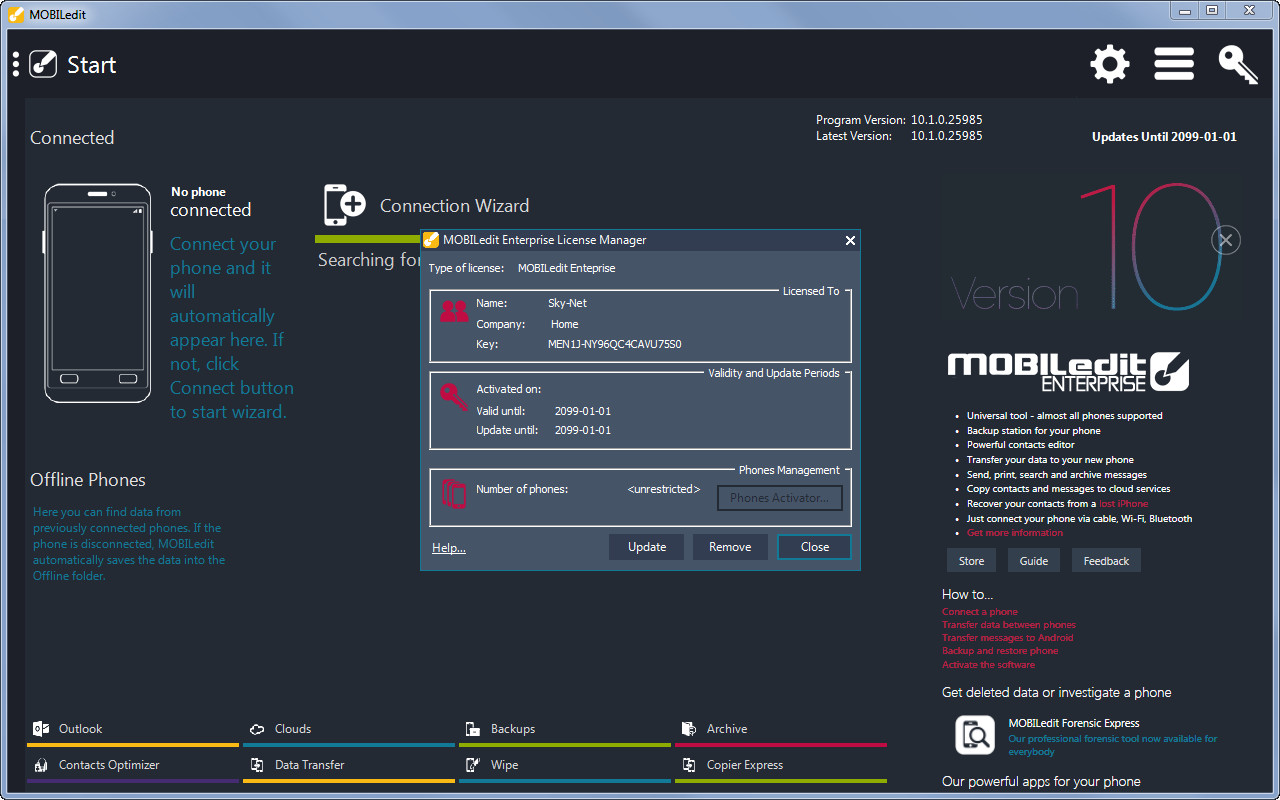Click the Outlook icon
1280x800 pixels.
tap(41, 729)
